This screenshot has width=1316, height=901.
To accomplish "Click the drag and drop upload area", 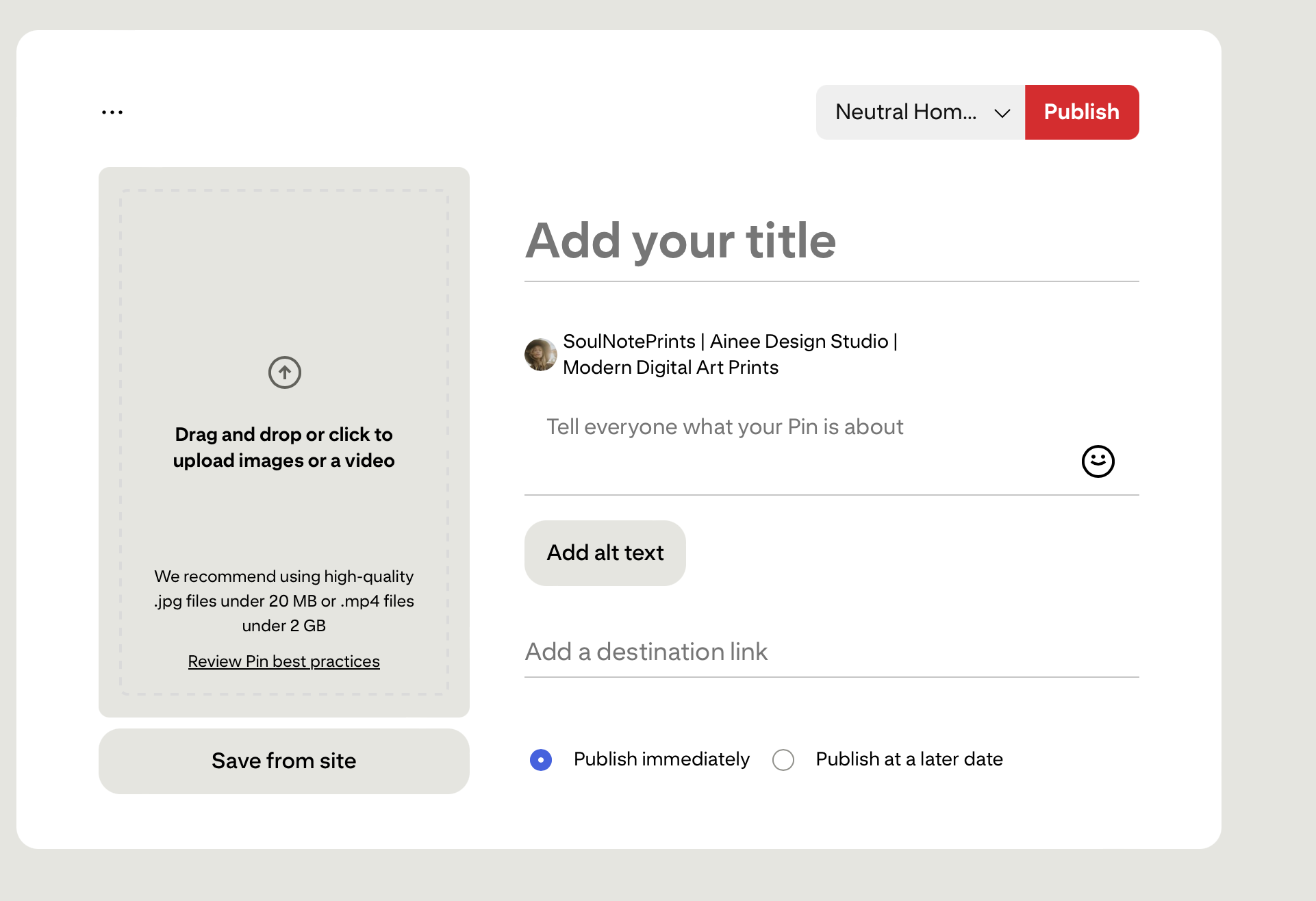I will (x=284, y=442).
